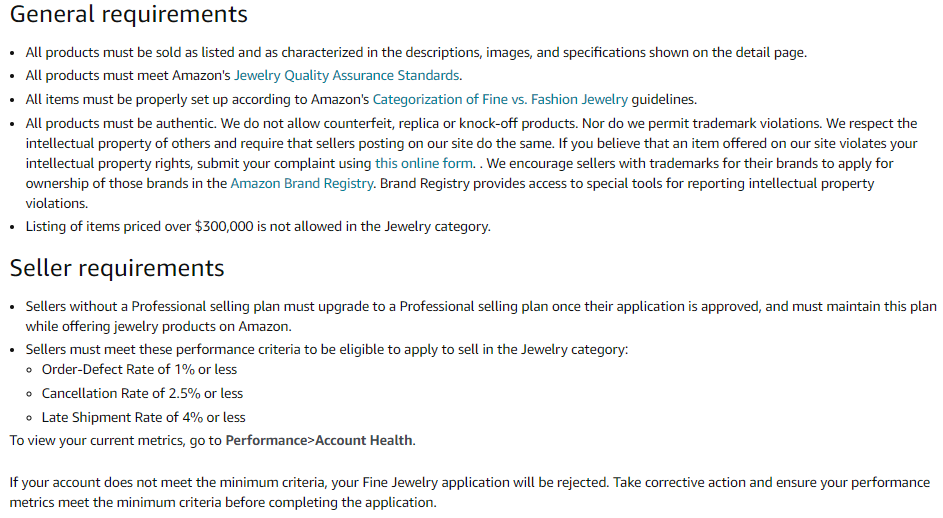This screenshot has width=943, height=518.
Task: Click the Late Shipment Rate of 4% item
Action: pyautogui.click(x=143, y=418)
